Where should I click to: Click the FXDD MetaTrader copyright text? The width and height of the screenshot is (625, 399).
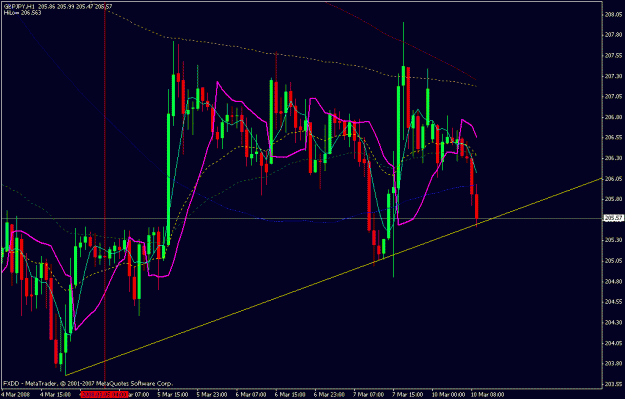coord(88,384)
